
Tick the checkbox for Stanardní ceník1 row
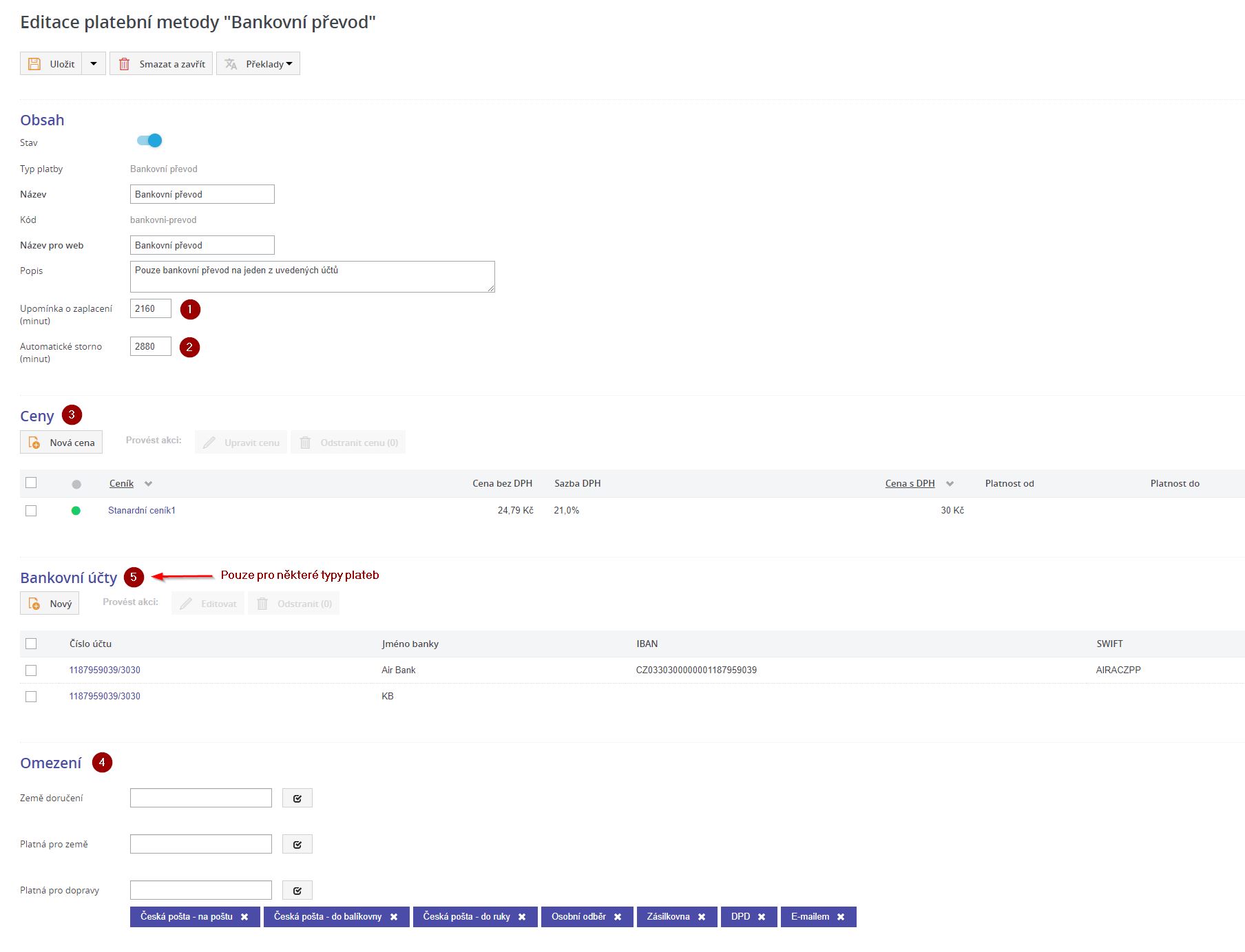pos(31,511)
